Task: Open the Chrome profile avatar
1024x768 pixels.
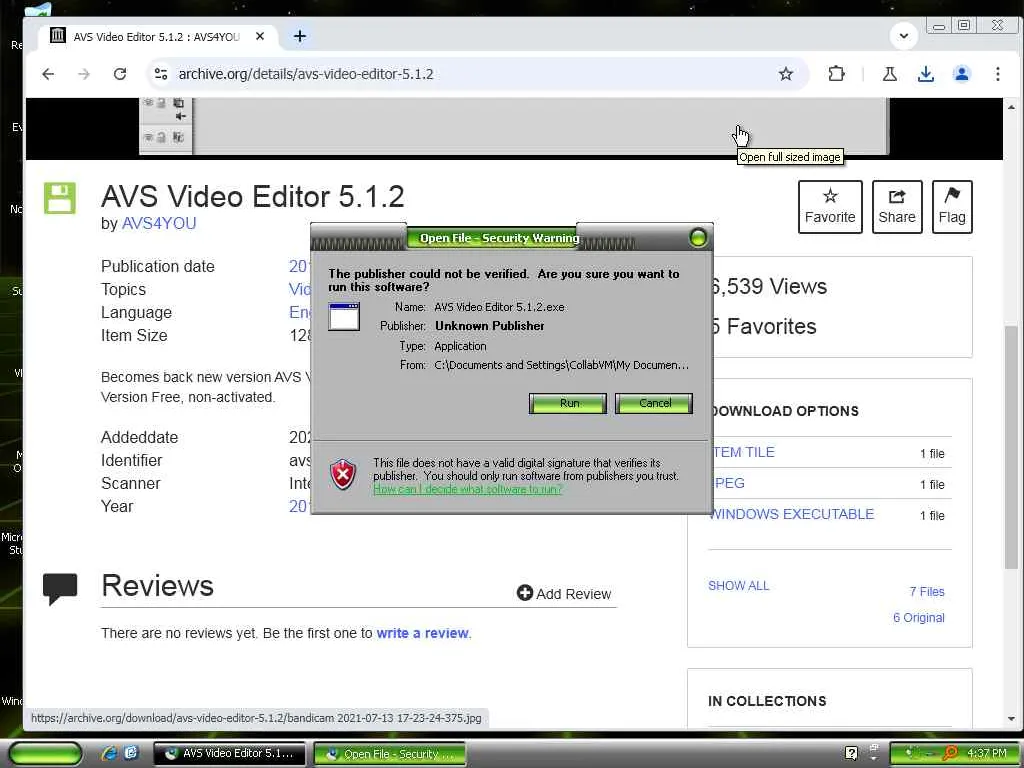Action: [961, 74]
